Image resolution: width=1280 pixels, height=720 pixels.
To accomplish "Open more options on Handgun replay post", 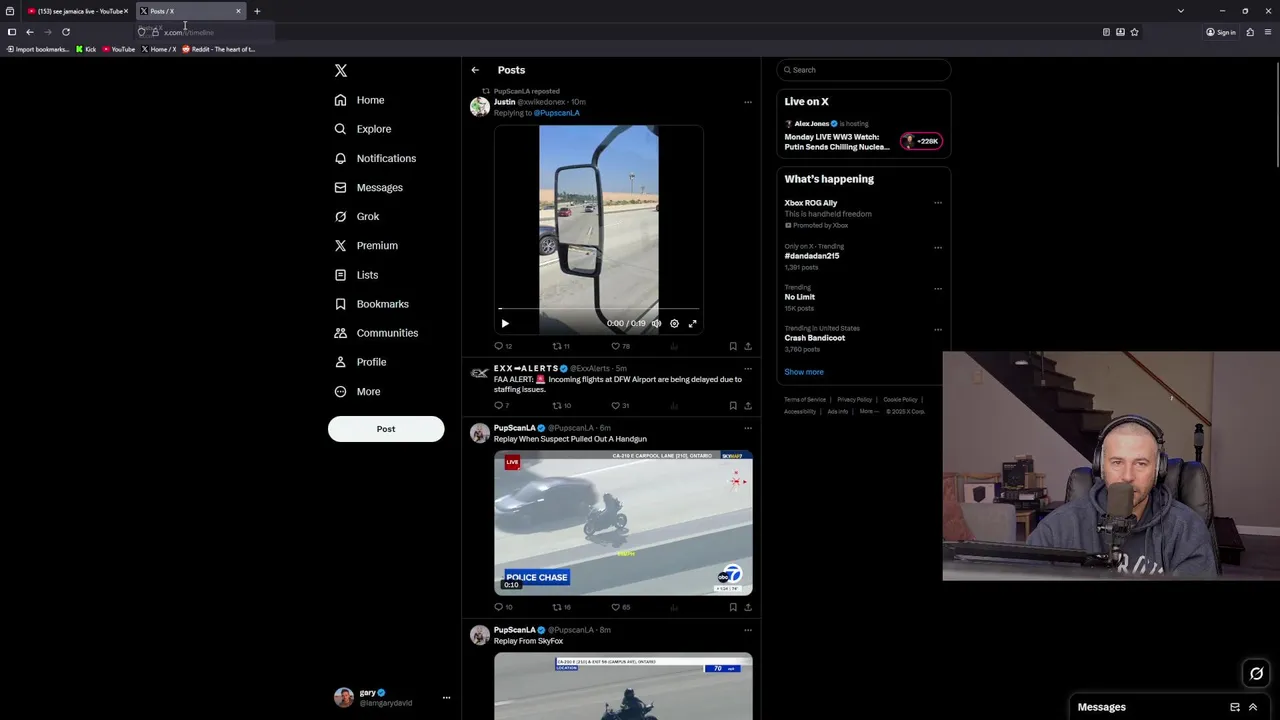I will click(x=747, y=428).
